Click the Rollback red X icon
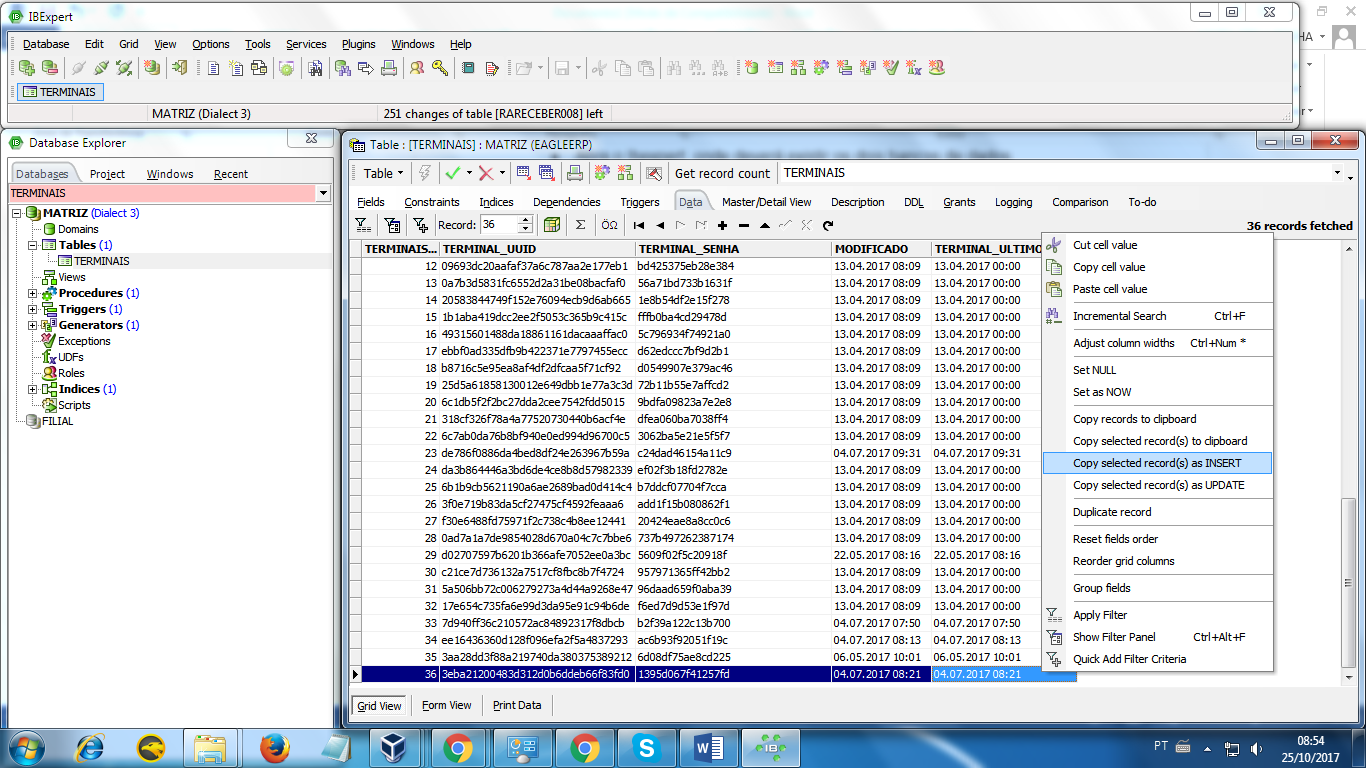The height and width of the screenshot is (768, 1366). coord(486,173)
